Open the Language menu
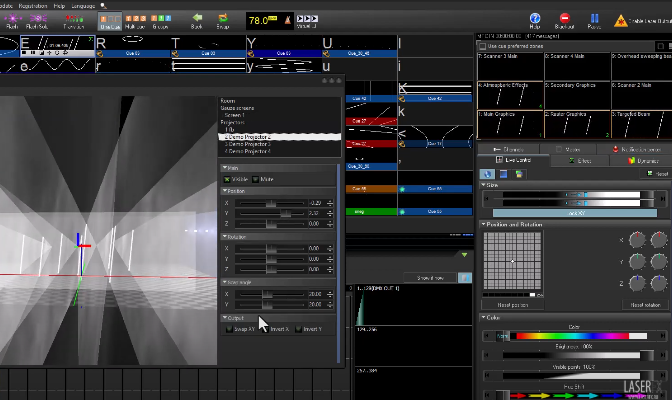 coord(83,6)
